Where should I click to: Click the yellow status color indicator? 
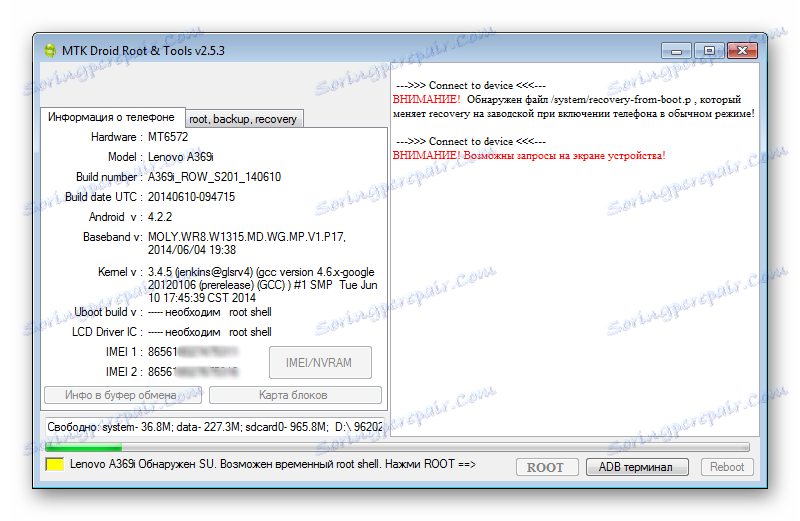click(54, 464)
